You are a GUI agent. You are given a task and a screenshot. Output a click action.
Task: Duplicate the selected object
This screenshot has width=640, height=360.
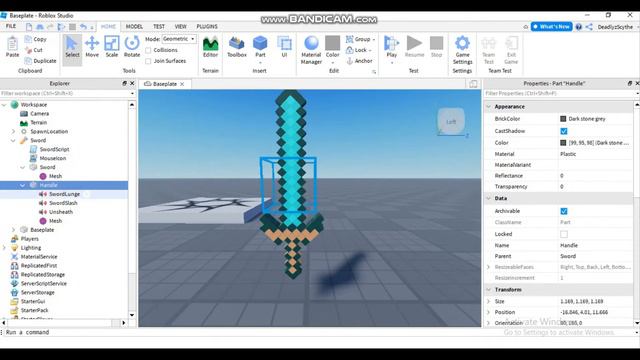pos(40,61)
